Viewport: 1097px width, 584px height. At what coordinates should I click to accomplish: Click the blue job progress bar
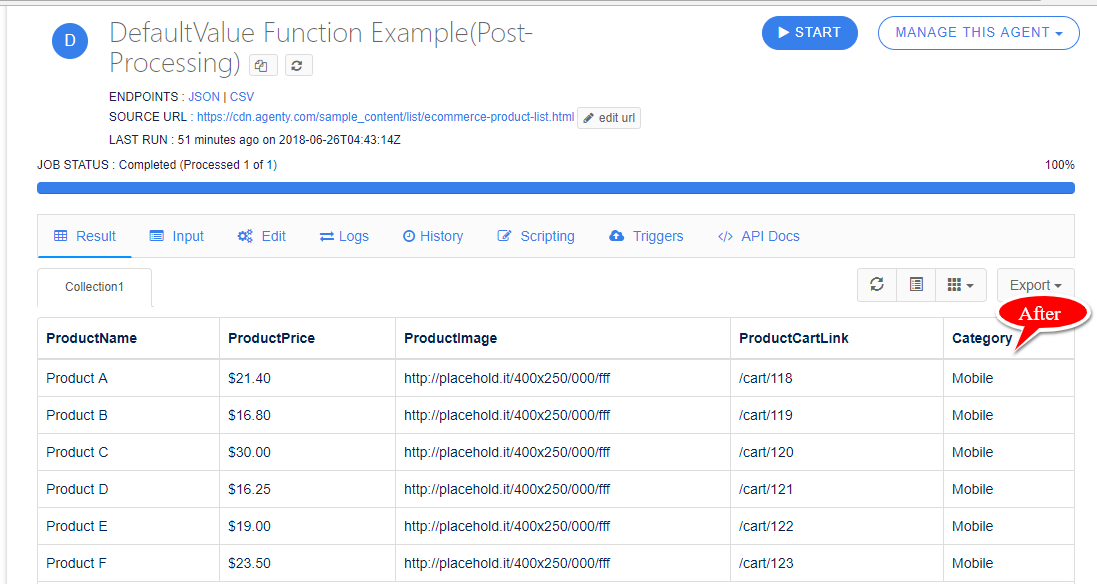pos(555,187)
